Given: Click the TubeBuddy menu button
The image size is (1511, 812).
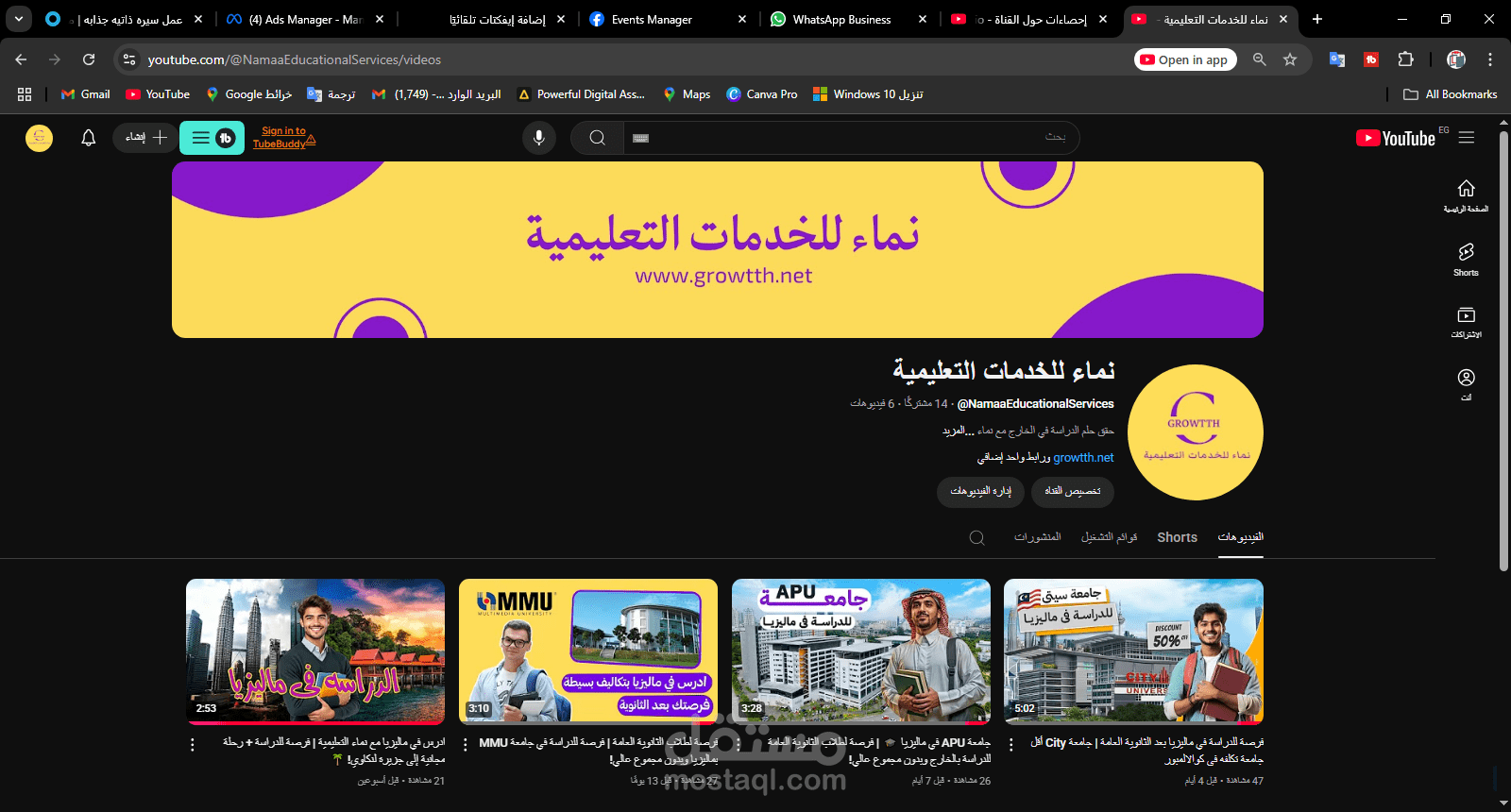Looking at the screenshot, I should [212, 138].
